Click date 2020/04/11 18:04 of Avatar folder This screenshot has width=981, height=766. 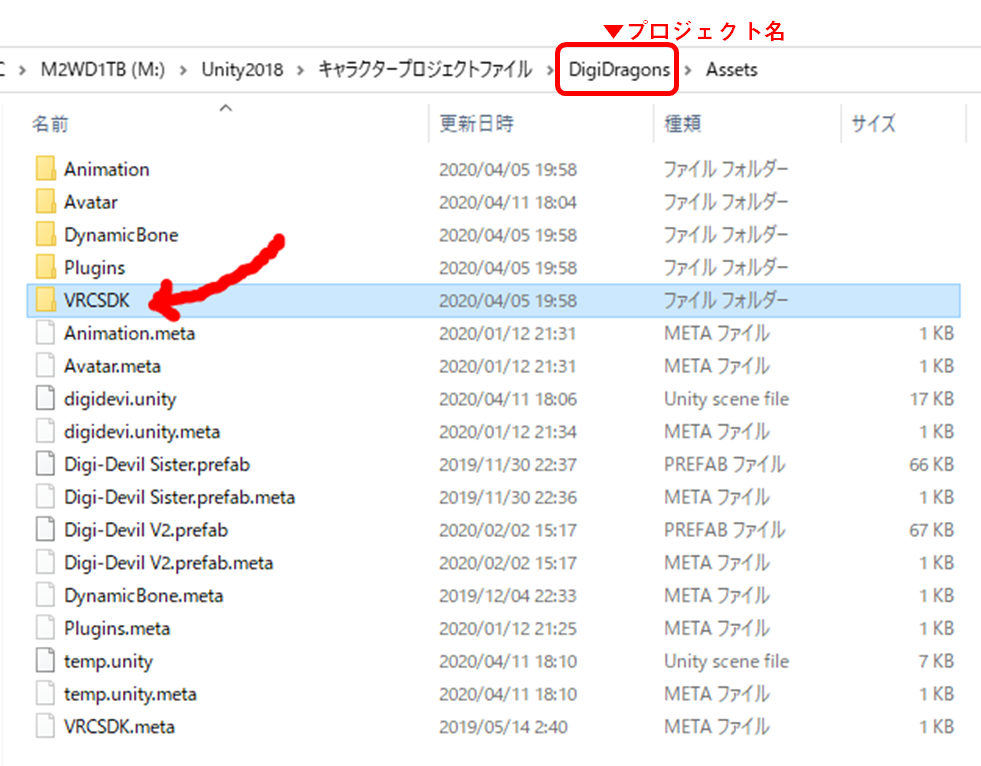(x=507, y=202)
